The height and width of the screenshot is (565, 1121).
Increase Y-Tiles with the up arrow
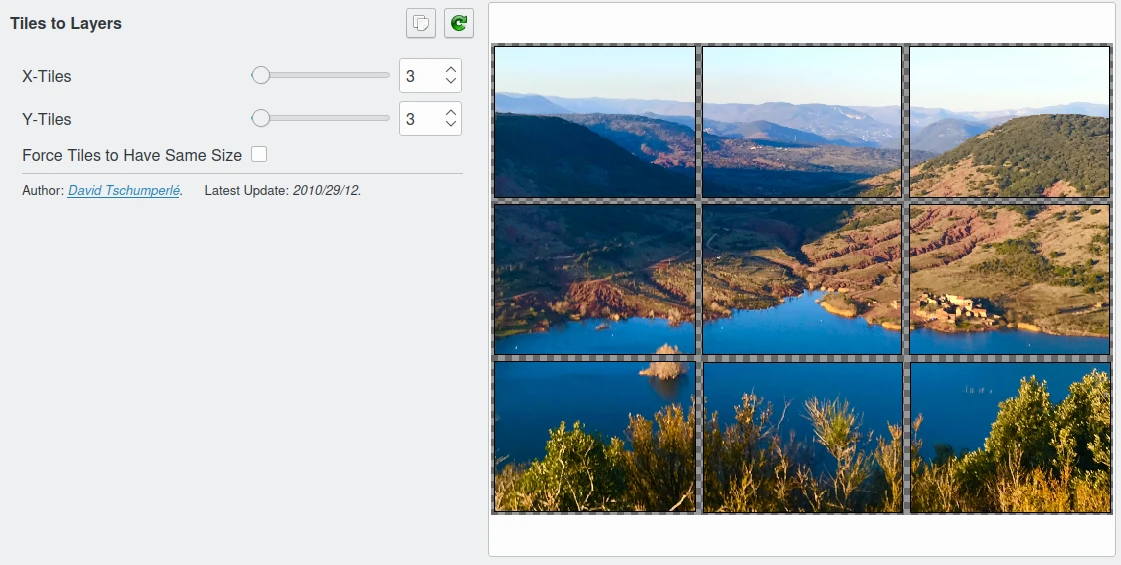pyautogui.click(x=451, y=112)
